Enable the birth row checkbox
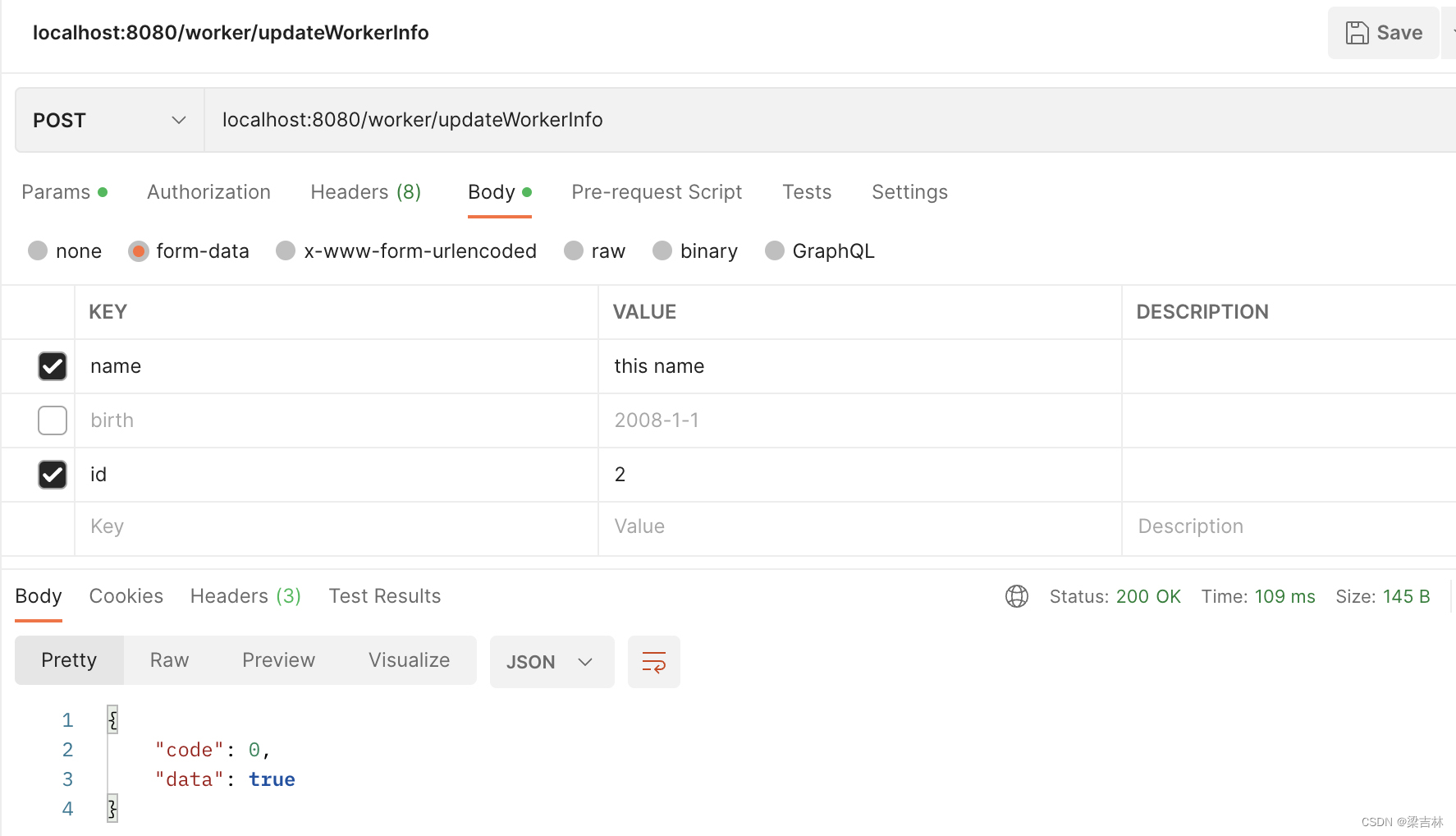Viewport: 1456px width, 836px height. click(x=53, y=420)
